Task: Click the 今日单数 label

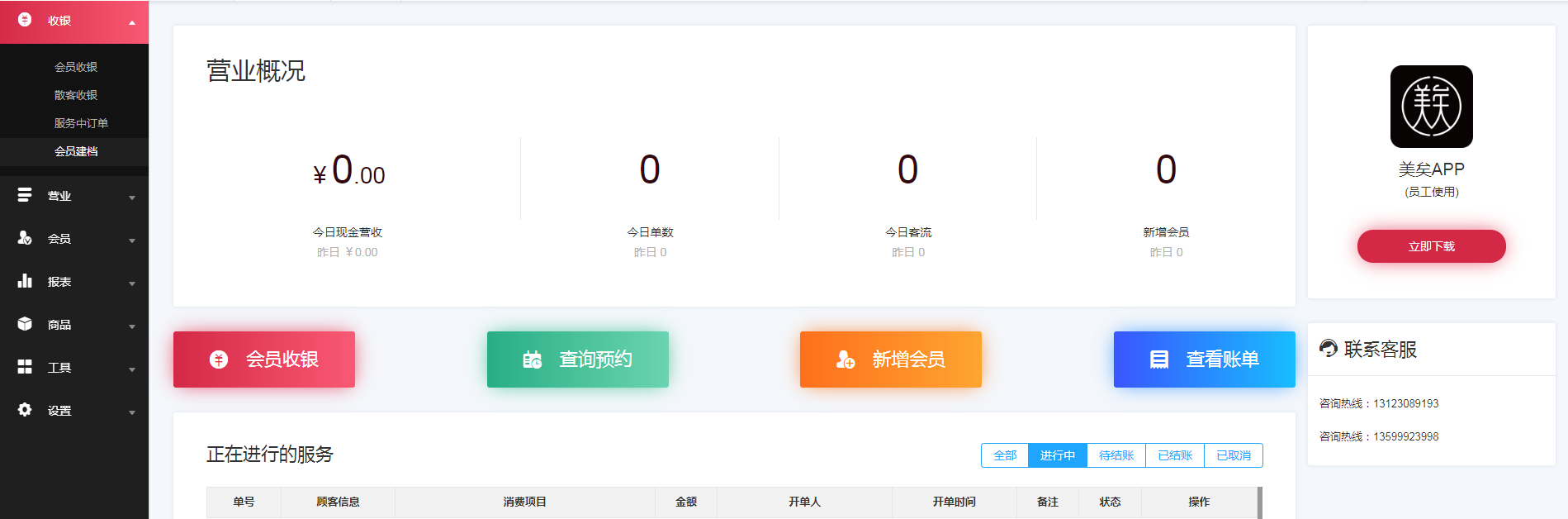Action: 651,232
